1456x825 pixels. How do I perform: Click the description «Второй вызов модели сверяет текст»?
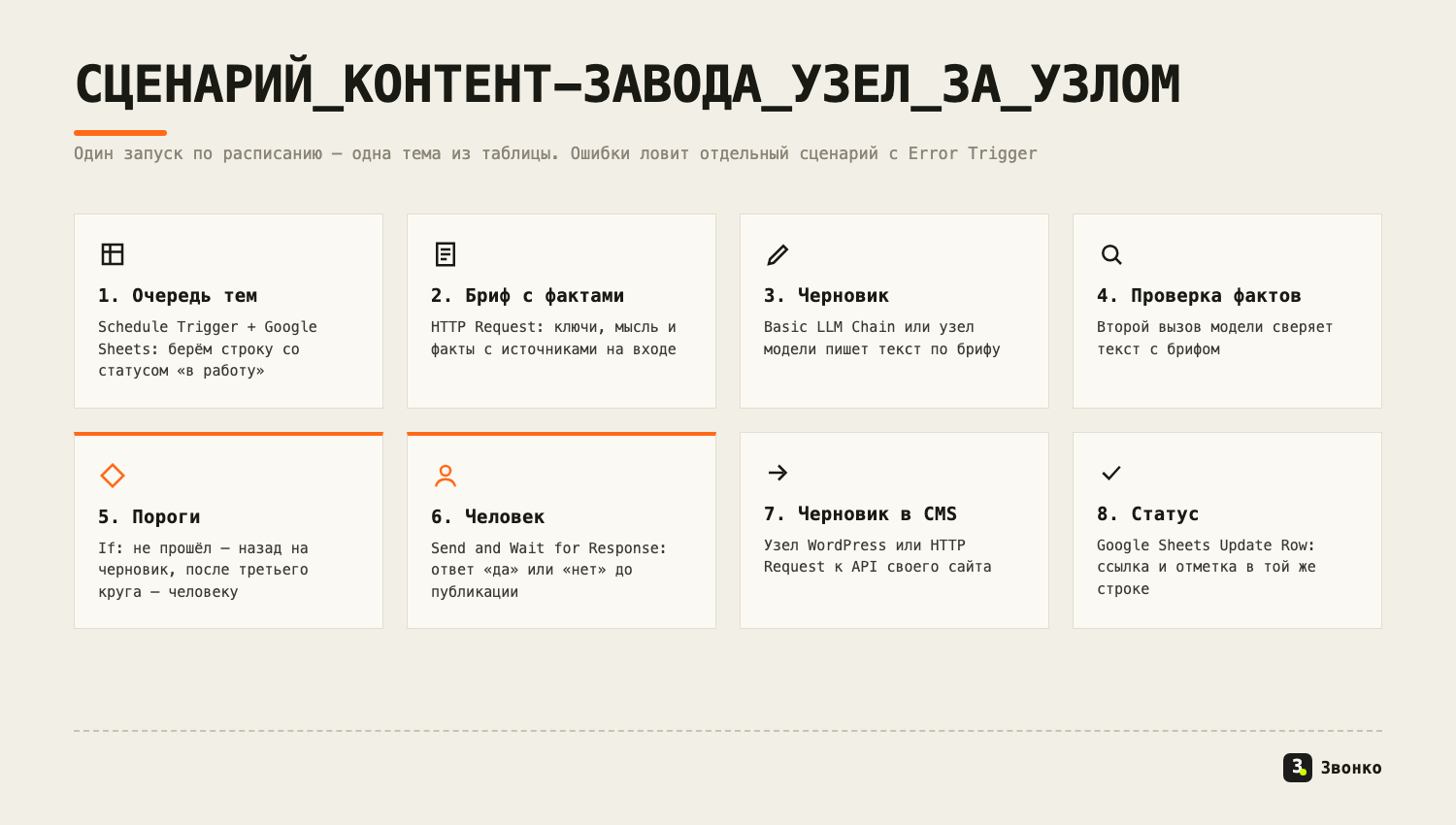pyautogui.click(x=1214, y=338)
